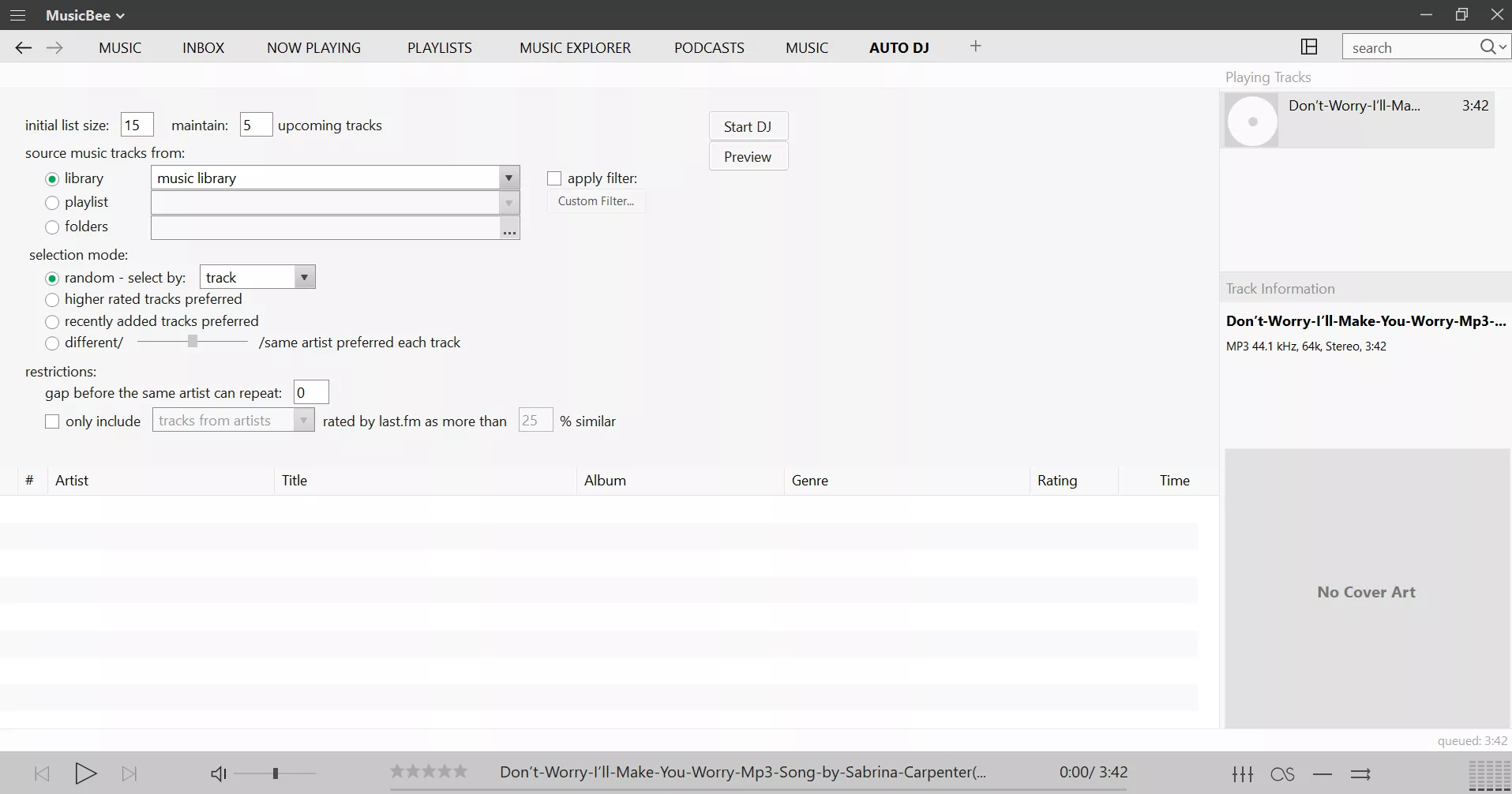Toggle the panel layout icon near search bar
1512x794 pixels.
[x=1309, y=47]
